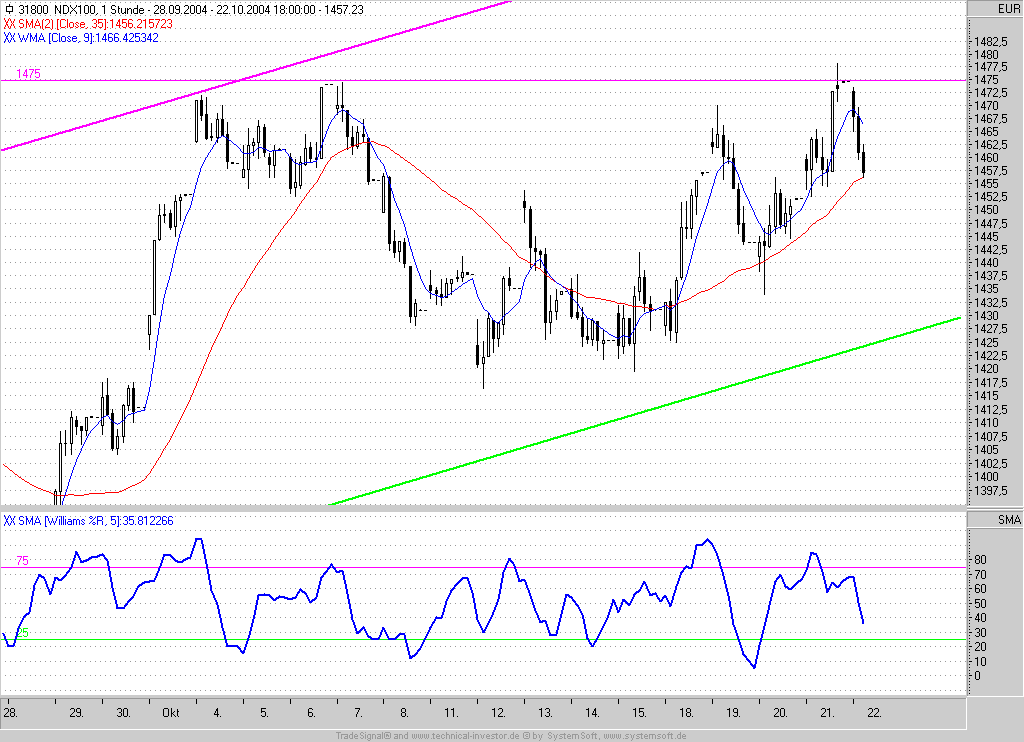This screenshot has width=1024, height=742.
Task: Click the magenta 1475 level label on the left
Action: click(28, 74)
